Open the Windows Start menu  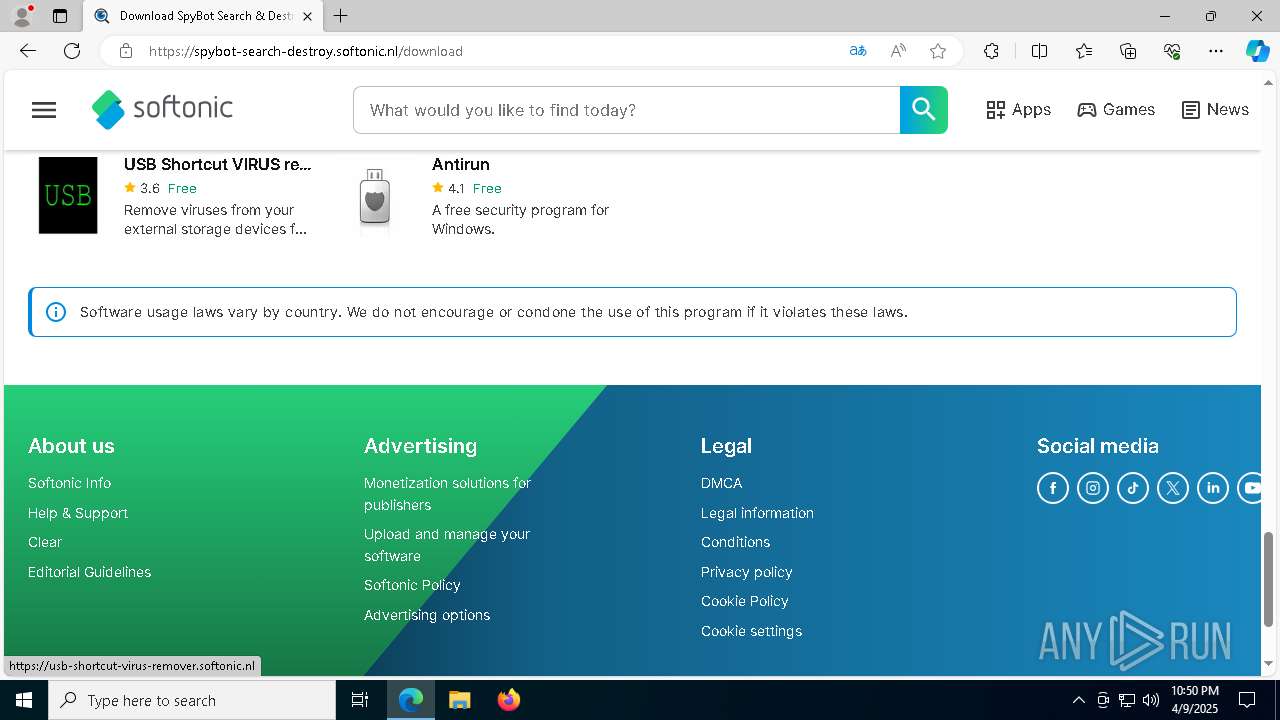[24, 700]
